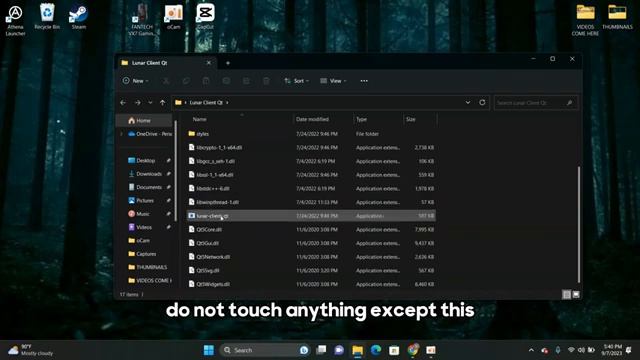Image resolution: width=640 pixels, height=360 pixels.
Task: Open the Windows Start menu
Action: pyautogui.click(x=209, y=350)
